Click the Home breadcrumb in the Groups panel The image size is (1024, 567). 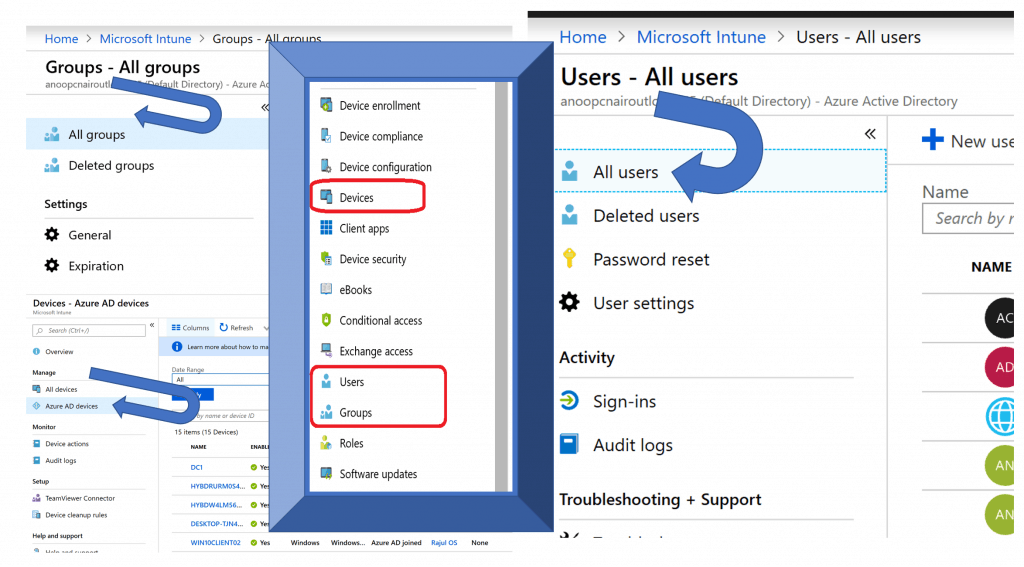point(61,39)
